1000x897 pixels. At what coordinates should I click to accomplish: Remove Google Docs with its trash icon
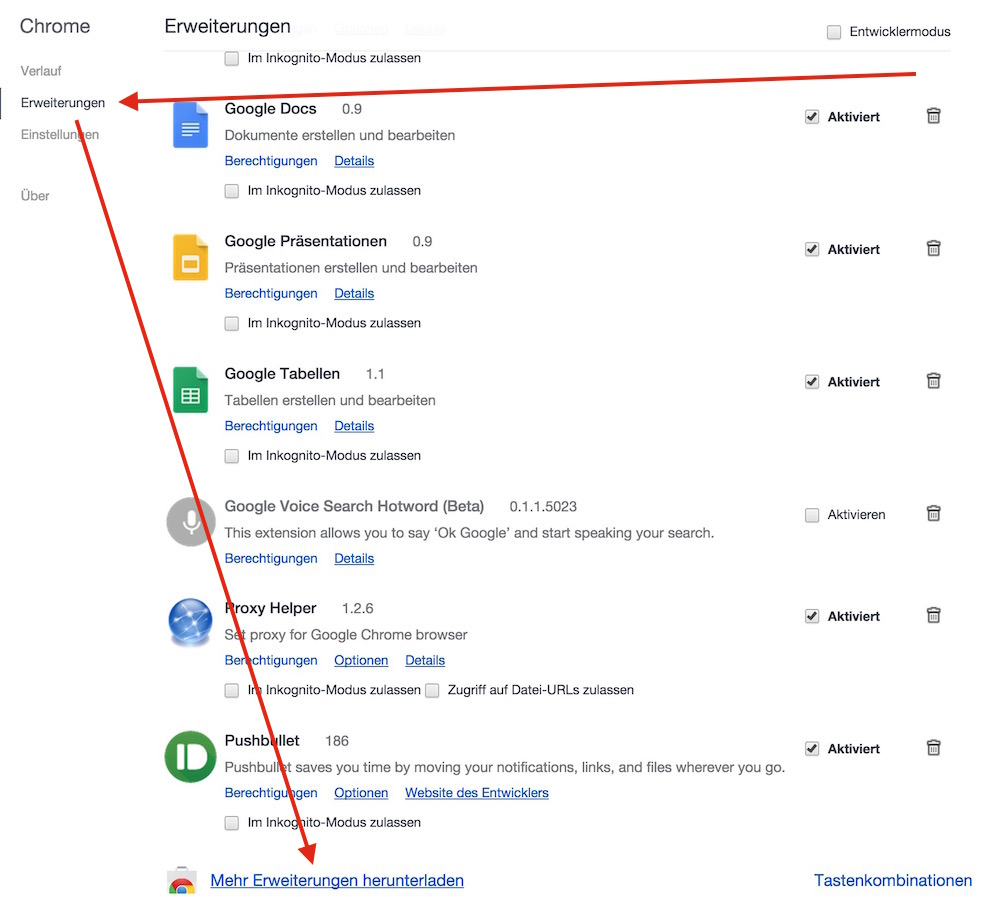(933, 116)
